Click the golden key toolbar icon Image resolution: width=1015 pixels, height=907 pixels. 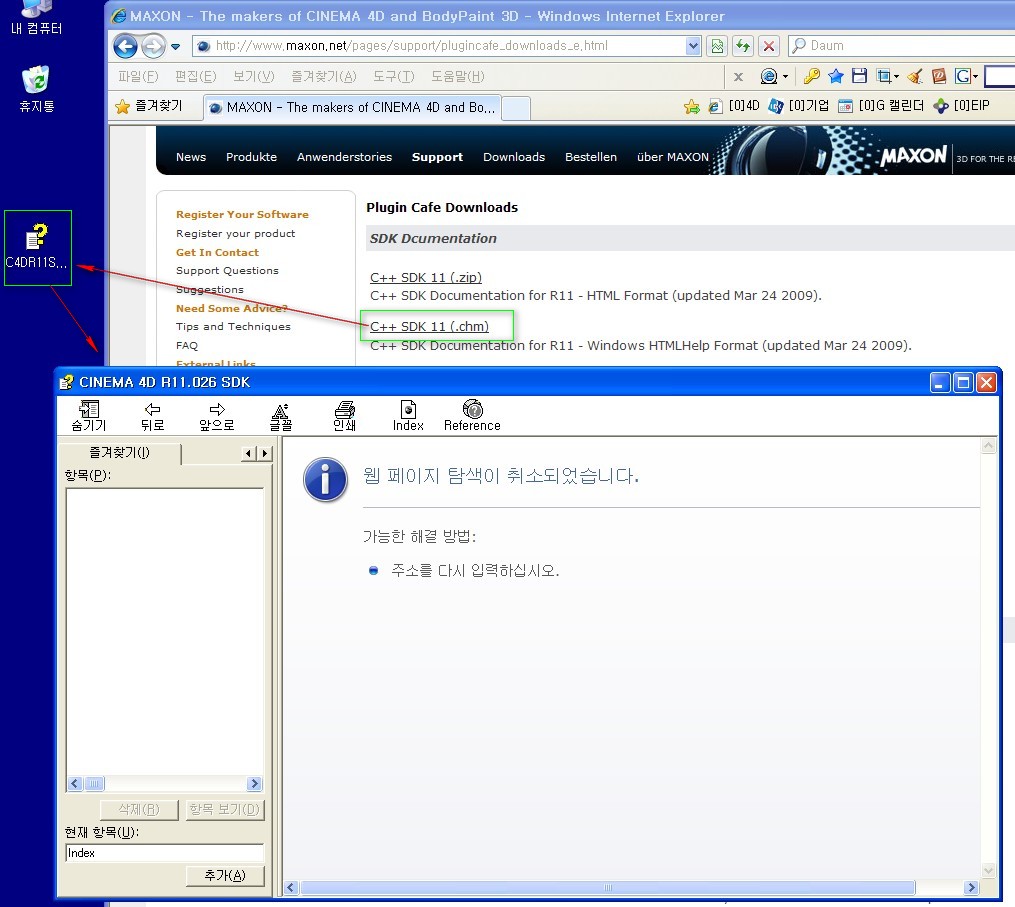click(811, 76)
